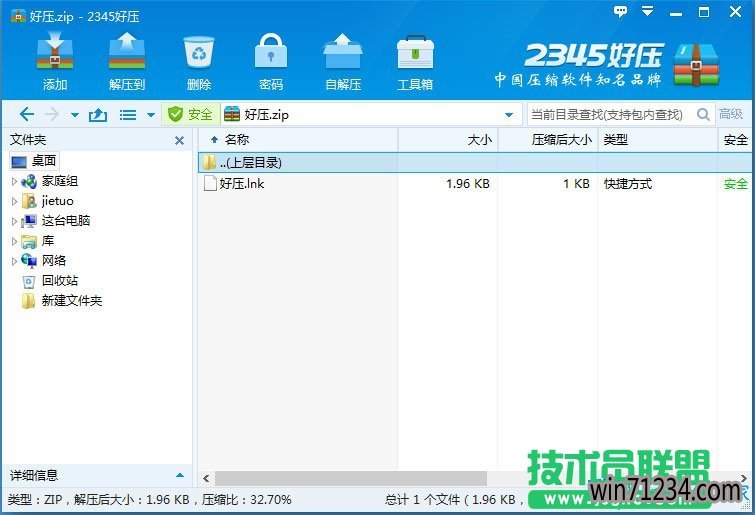Close the 文件夹 folder pane
The image size is (755, 515).
[179, 141]
